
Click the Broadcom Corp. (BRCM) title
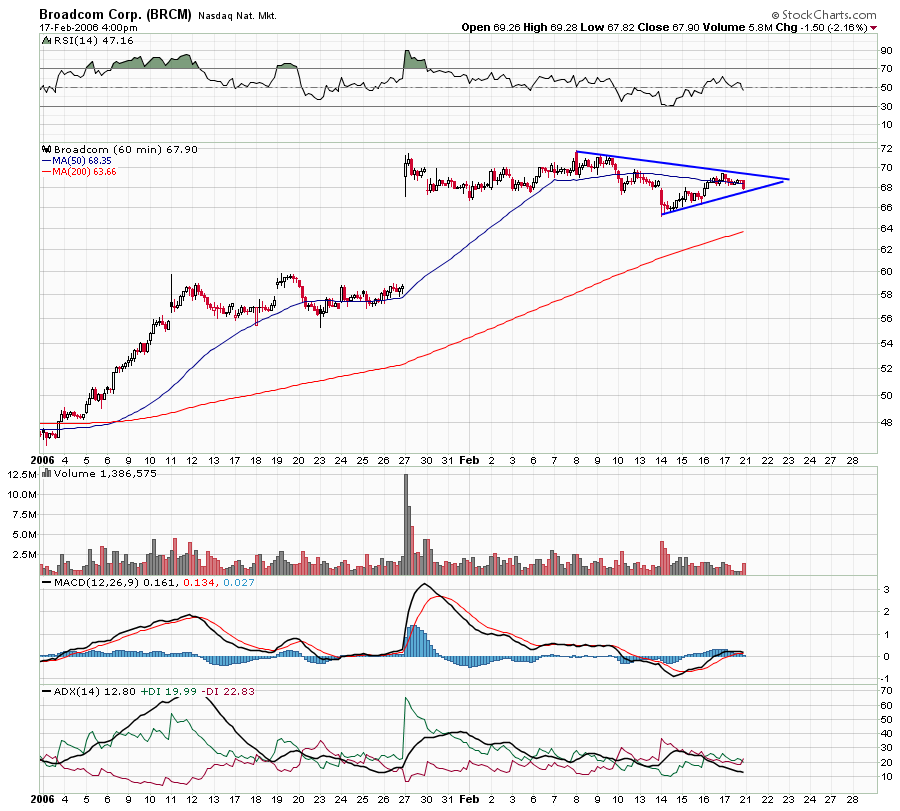click(x=115, y=14)
